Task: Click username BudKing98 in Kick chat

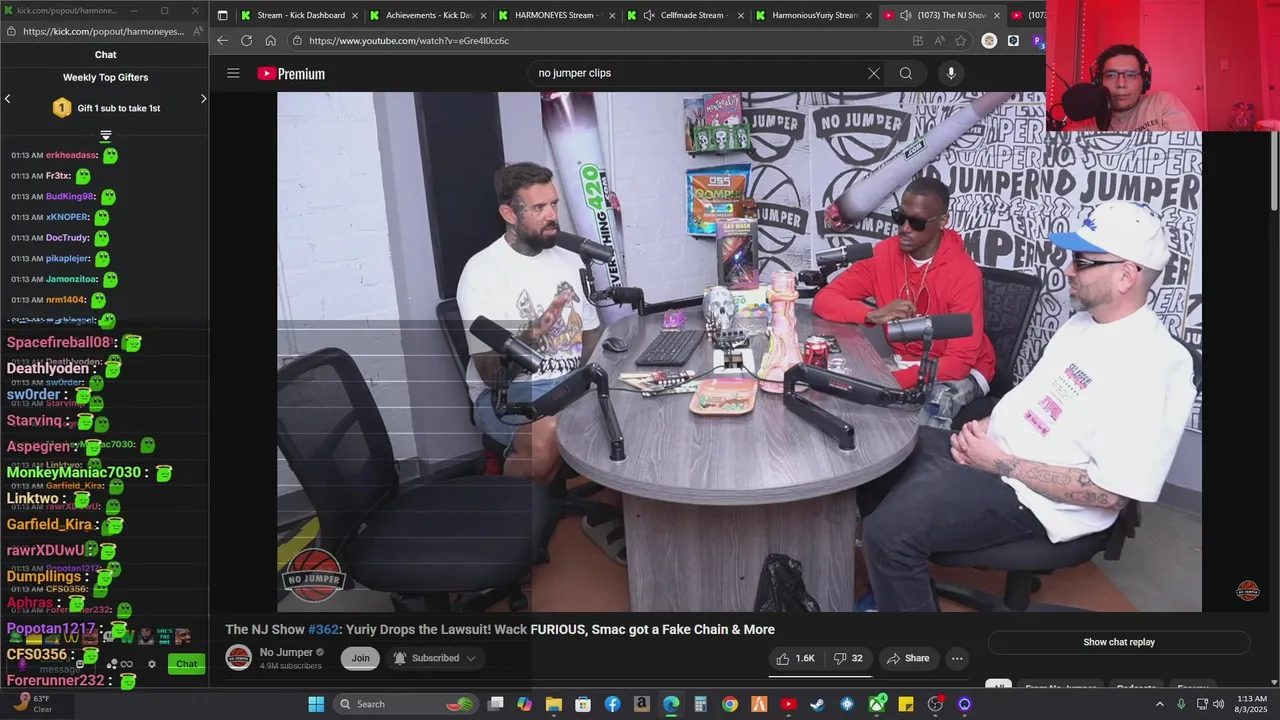Action: (x=70, y=197)
